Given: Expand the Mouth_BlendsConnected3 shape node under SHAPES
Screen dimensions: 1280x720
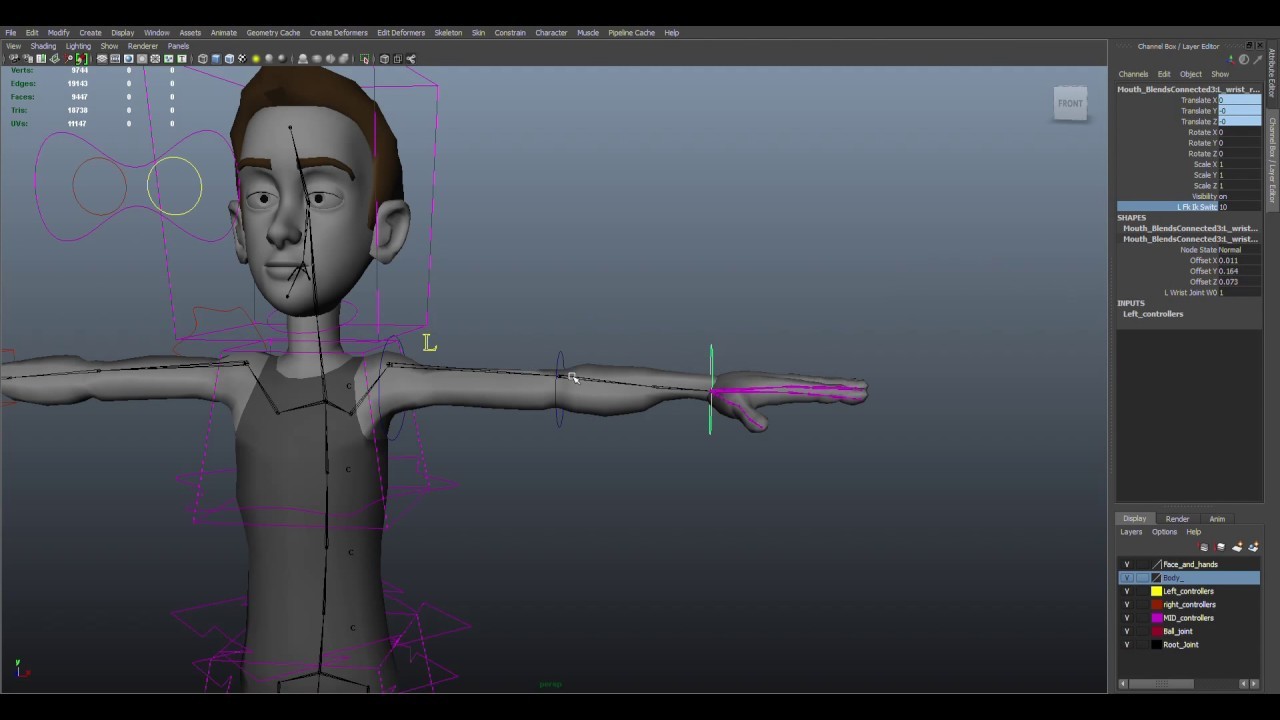Looking at the screenshot, I should point(1190,228).
